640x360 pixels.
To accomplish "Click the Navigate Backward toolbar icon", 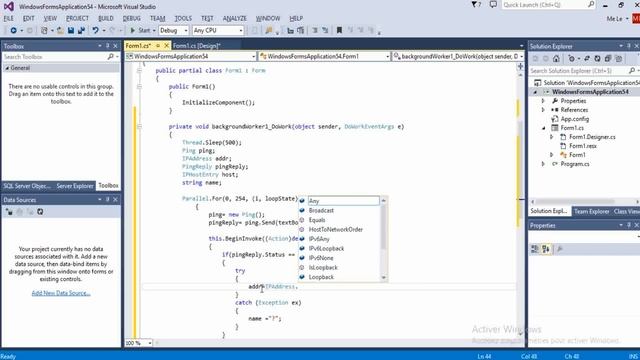I will 13,31.
